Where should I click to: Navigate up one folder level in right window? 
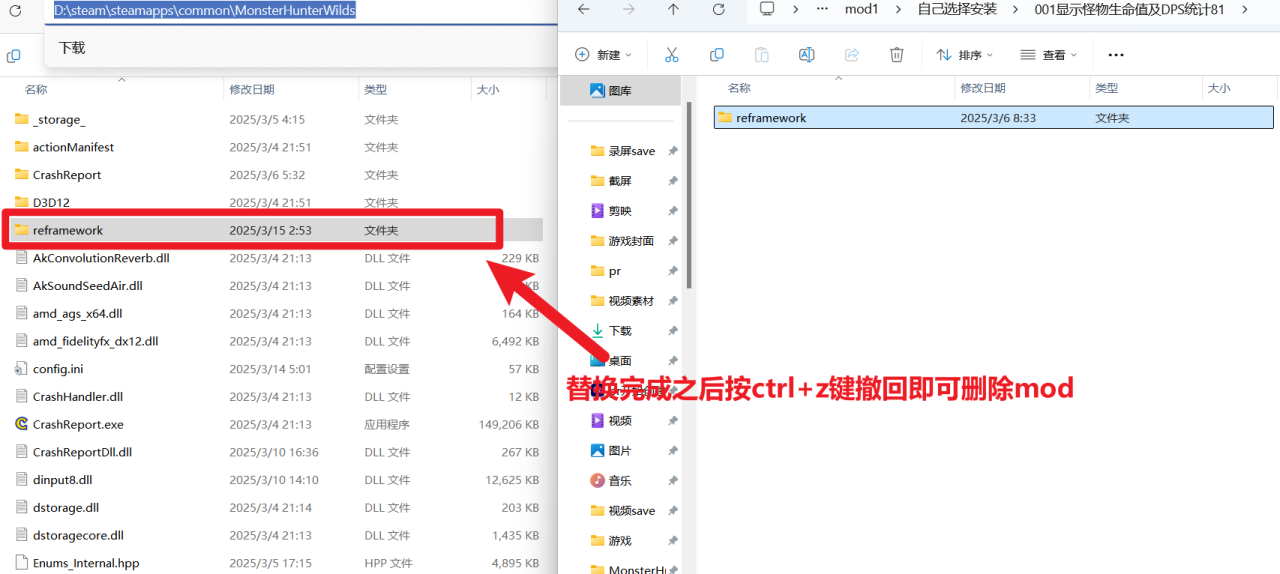click(x=673, y=9)
